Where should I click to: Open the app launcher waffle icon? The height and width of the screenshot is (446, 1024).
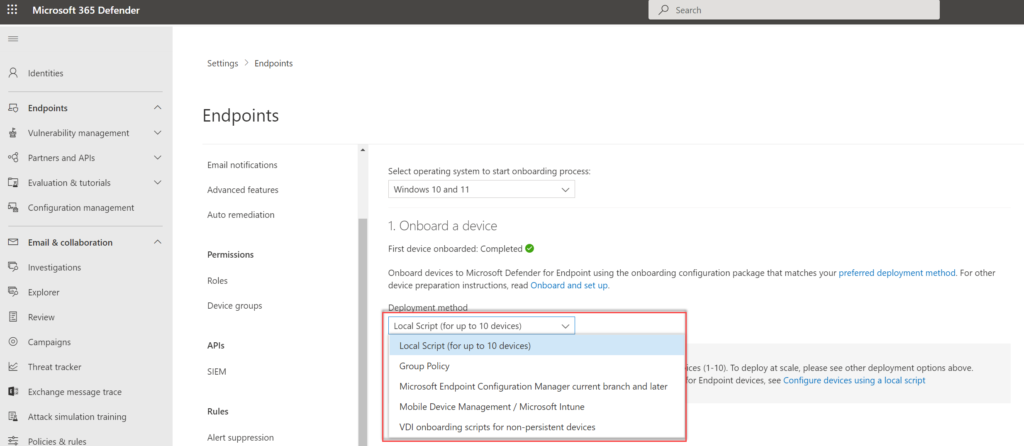[x=12, y=10]
